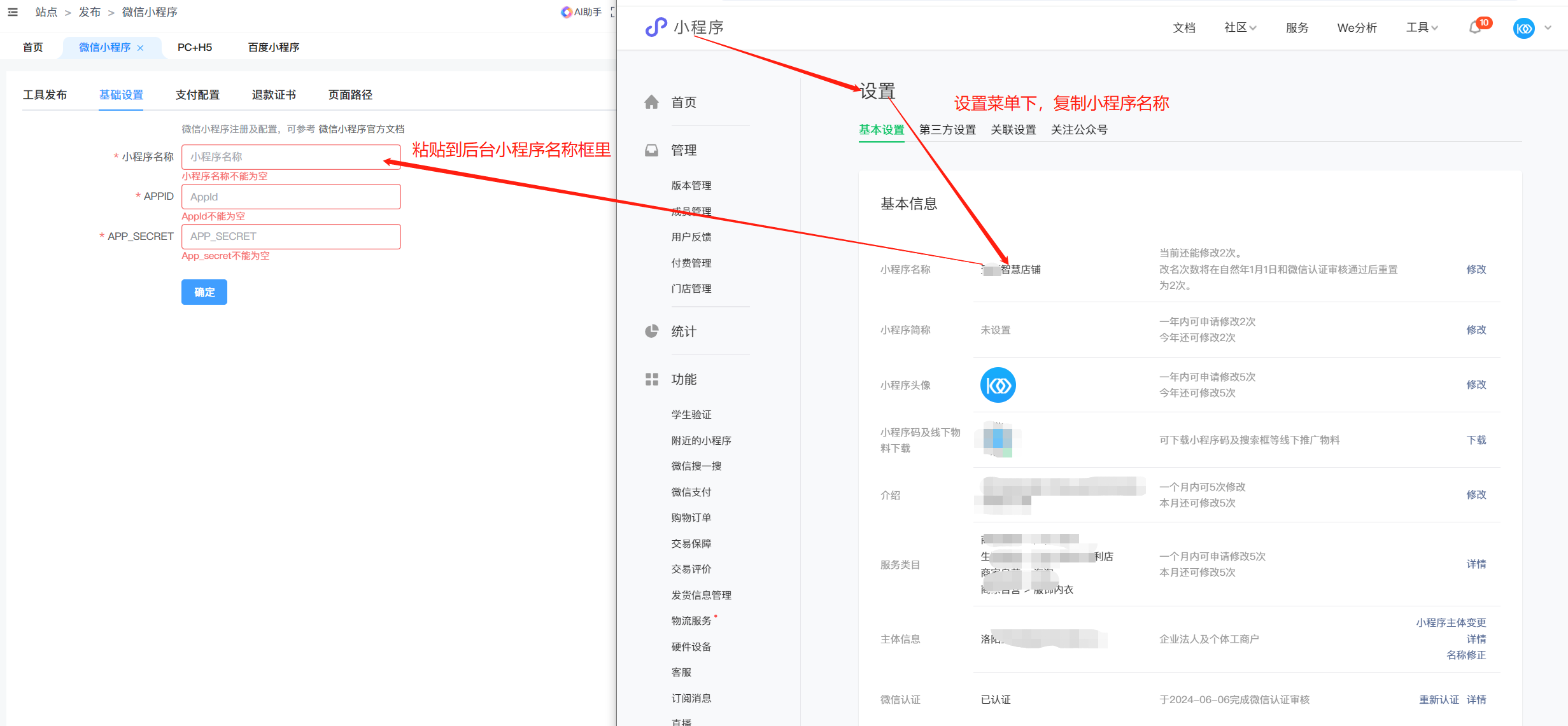The width and height of the screenshot is (1568, 726).
Task: Focus the APP_SECRET input field
Action: click(291, 236)
